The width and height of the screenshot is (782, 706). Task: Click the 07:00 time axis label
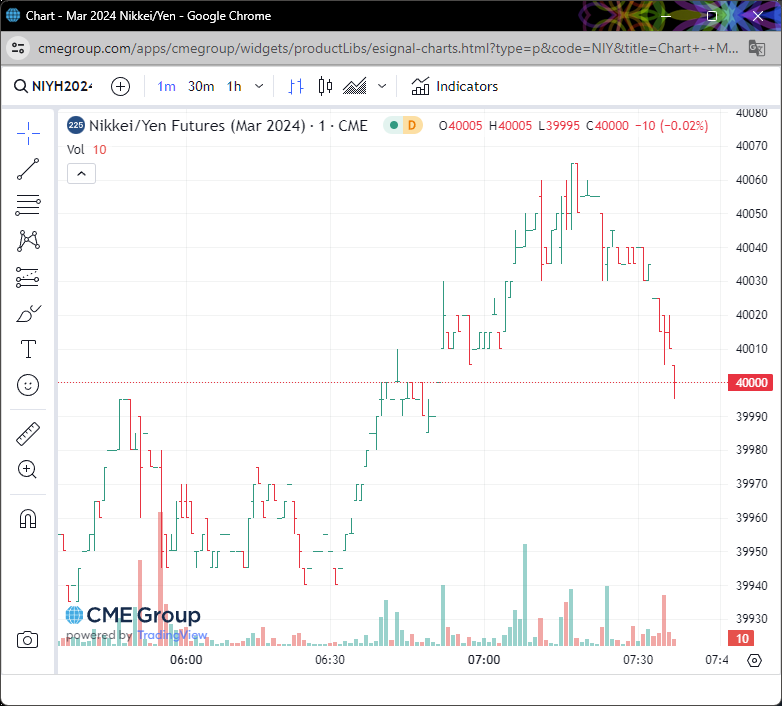coord(484,660)
